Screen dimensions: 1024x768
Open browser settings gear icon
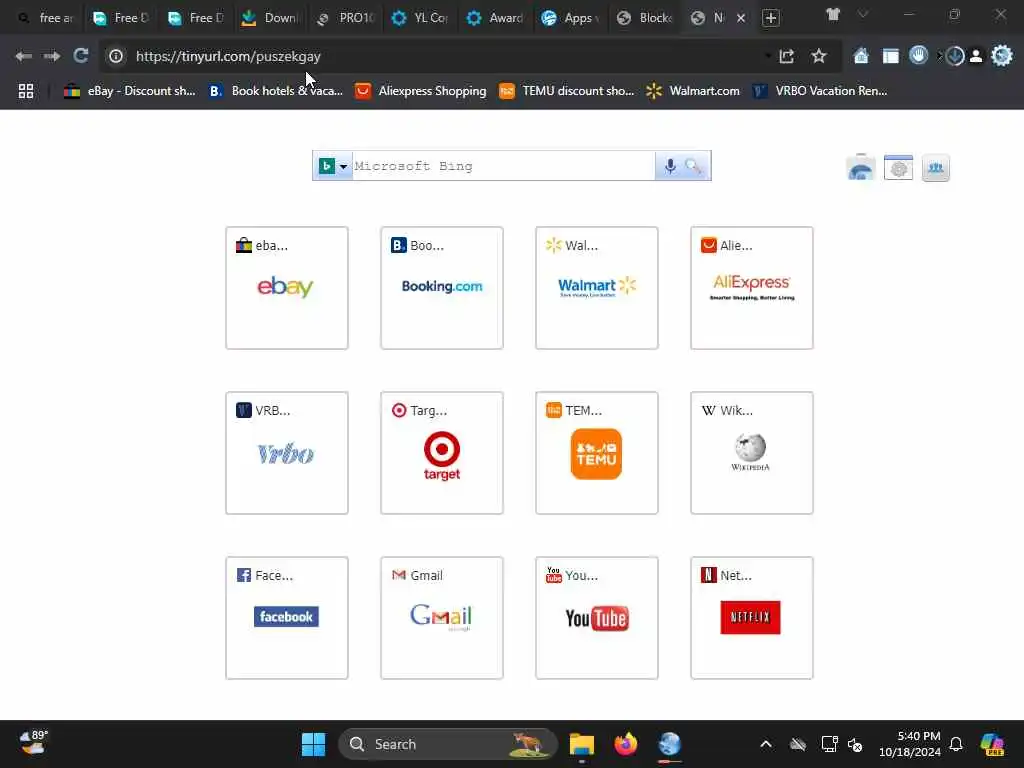tap(1001, 56)
